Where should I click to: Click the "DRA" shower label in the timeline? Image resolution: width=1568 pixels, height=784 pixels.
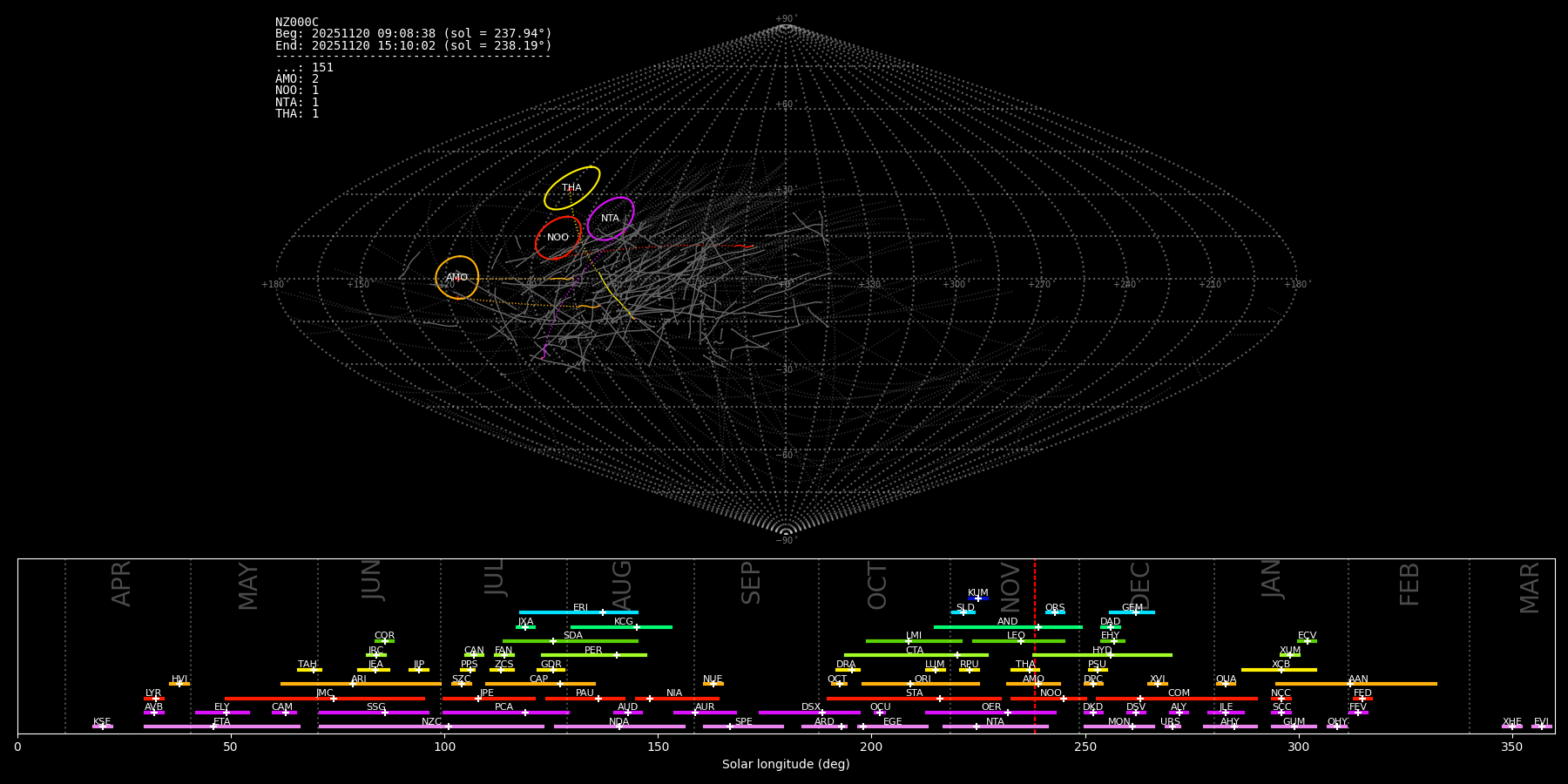(x=847, y=665)
